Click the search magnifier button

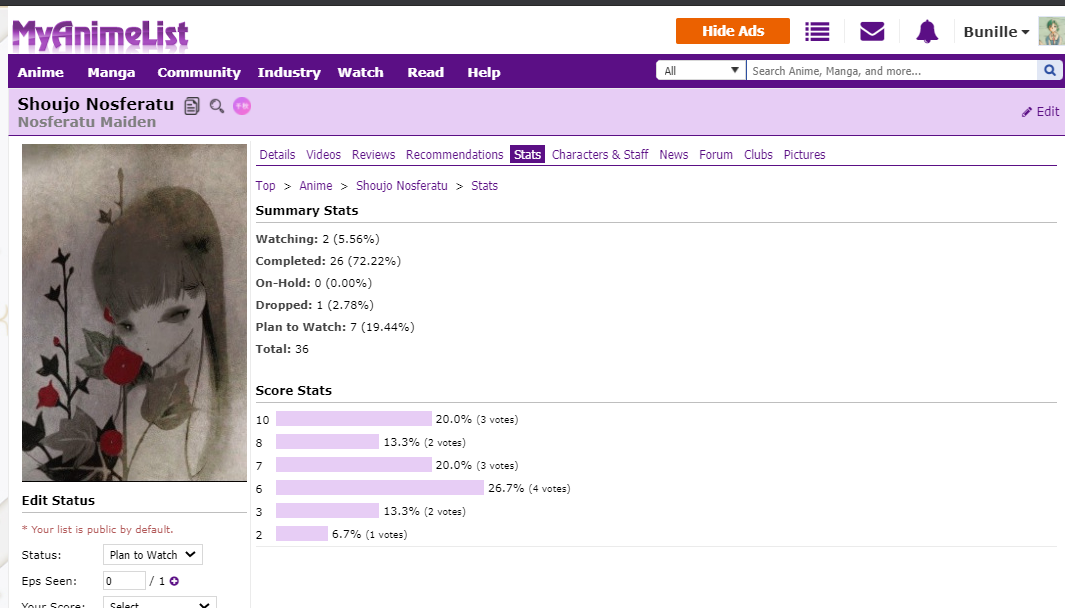point(1049,71)
